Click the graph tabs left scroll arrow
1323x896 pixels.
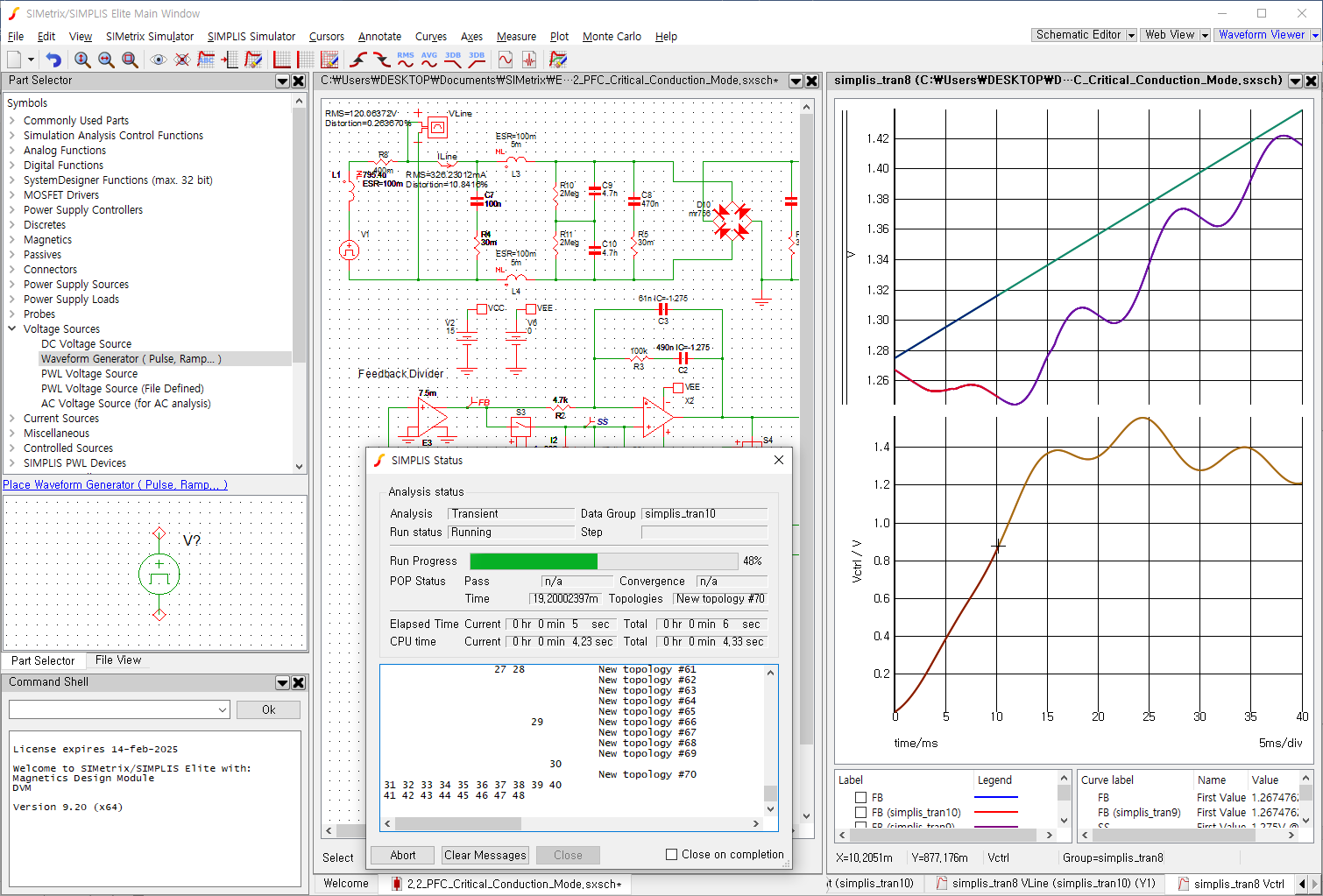[x=1300, y=883]
